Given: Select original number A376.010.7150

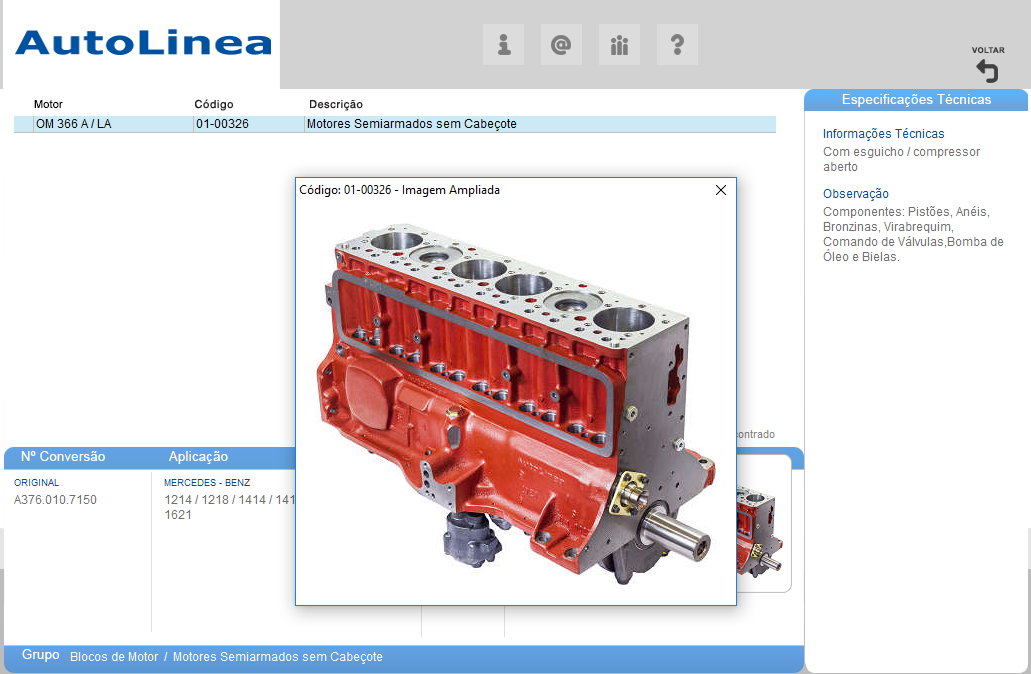Looking at the screenshot, I should 55,500.
